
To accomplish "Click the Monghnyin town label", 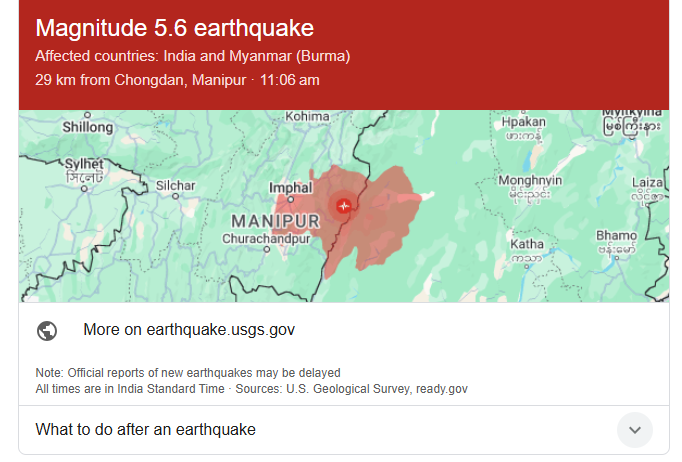I will [x=532, y=181].
